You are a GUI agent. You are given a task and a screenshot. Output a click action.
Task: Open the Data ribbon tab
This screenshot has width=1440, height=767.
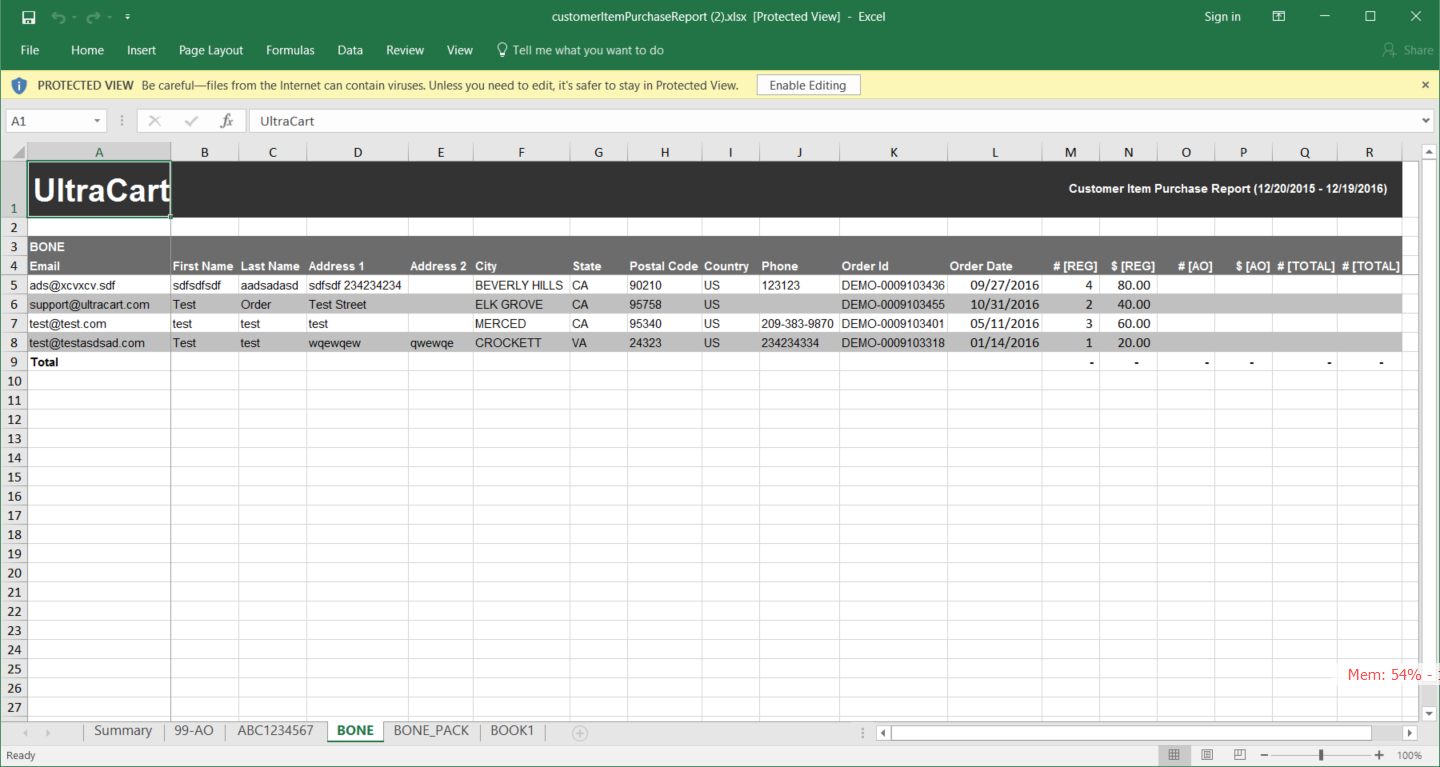tap(350, 50)
